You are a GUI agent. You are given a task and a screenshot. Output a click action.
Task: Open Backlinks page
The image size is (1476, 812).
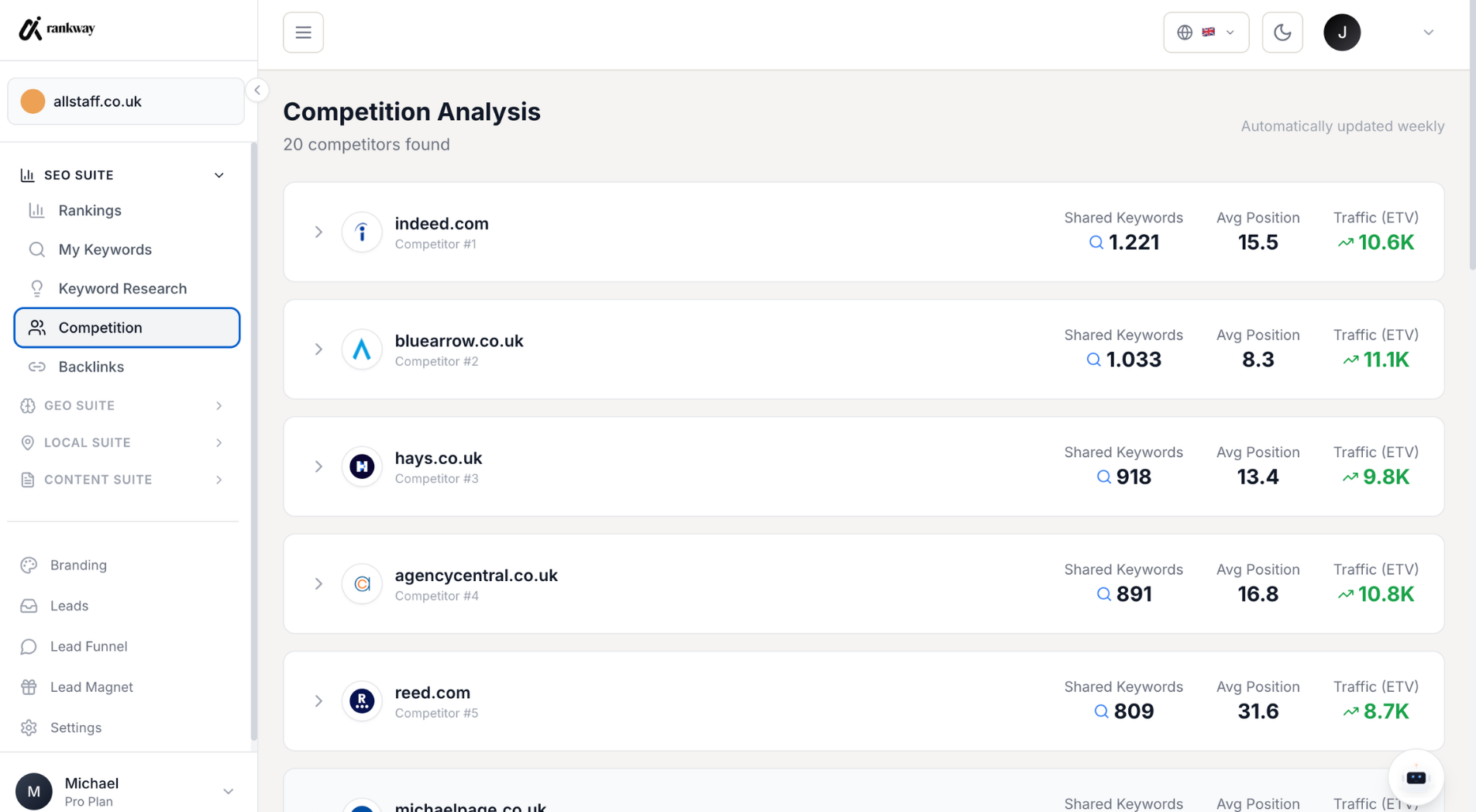(x=127, y=366)
